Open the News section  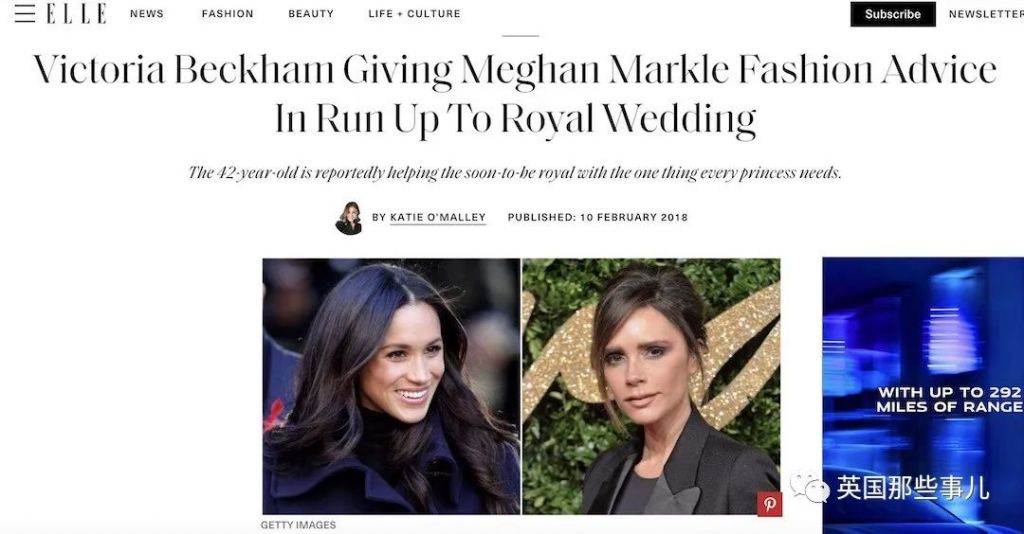point(147,14)
